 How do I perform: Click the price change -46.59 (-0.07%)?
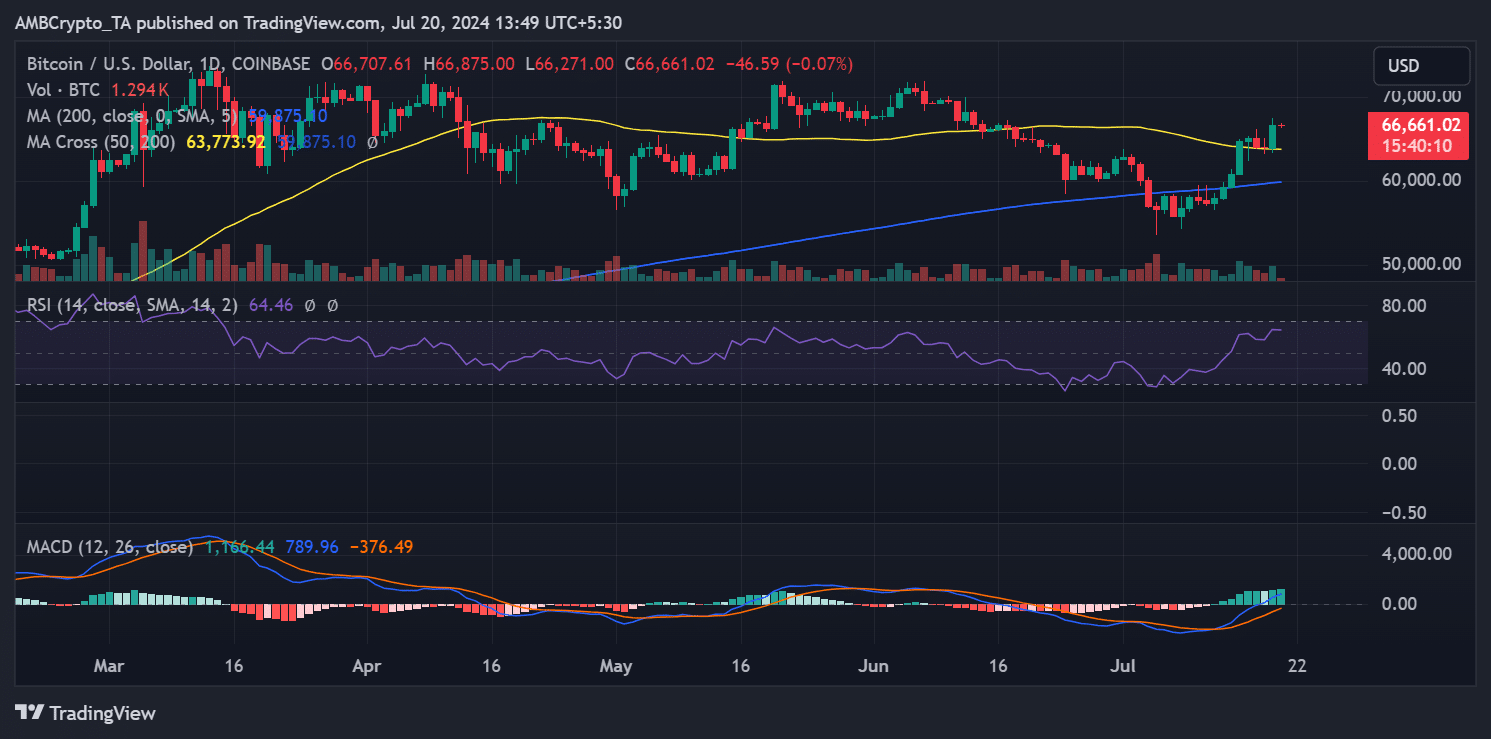(789, 64)
